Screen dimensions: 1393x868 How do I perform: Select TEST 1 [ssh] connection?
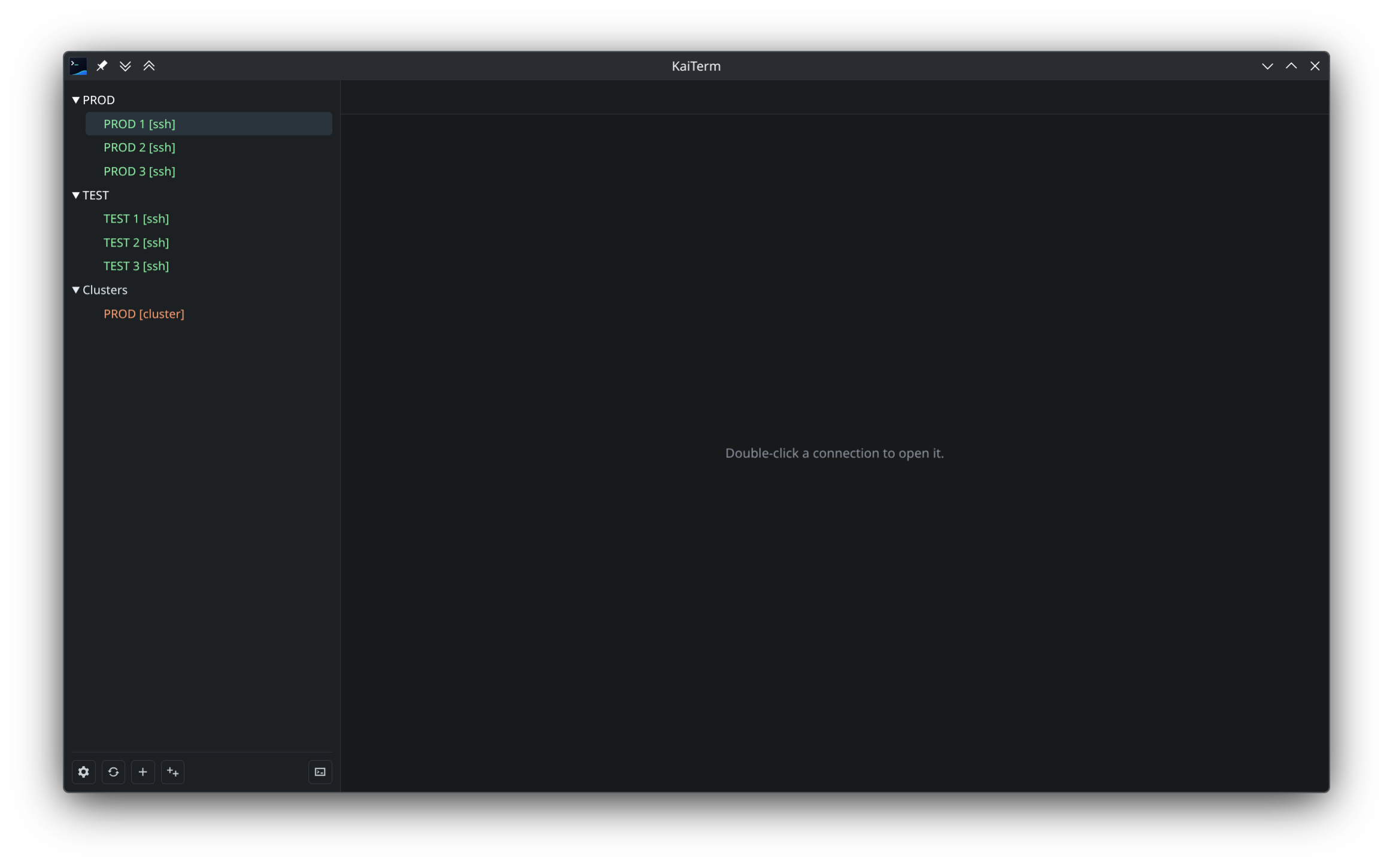209,218
